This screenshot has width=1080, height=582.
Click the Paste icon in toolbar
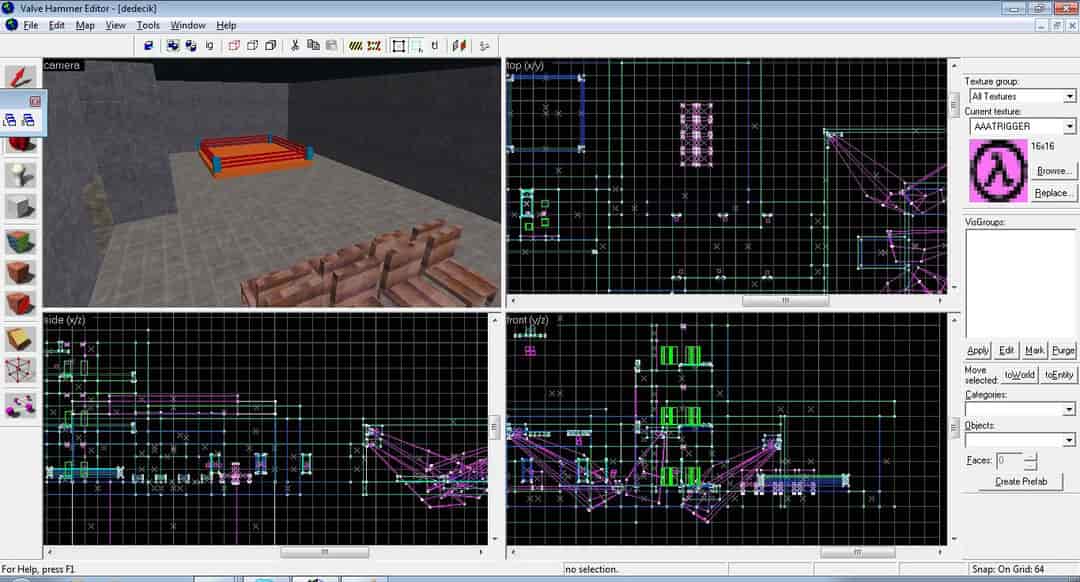point(331,45)
